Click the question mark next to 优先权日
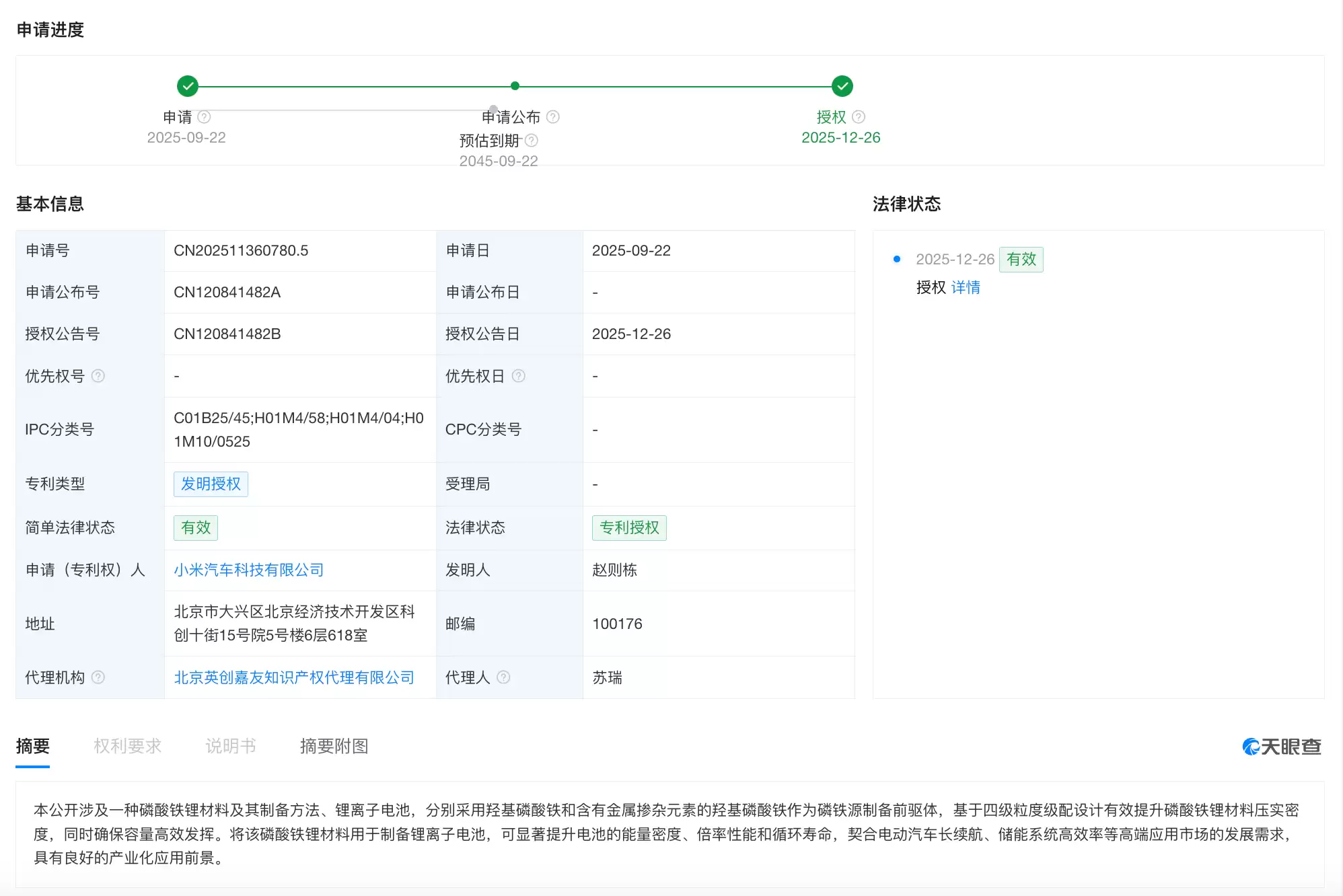1343x896 pixels. 518,376
